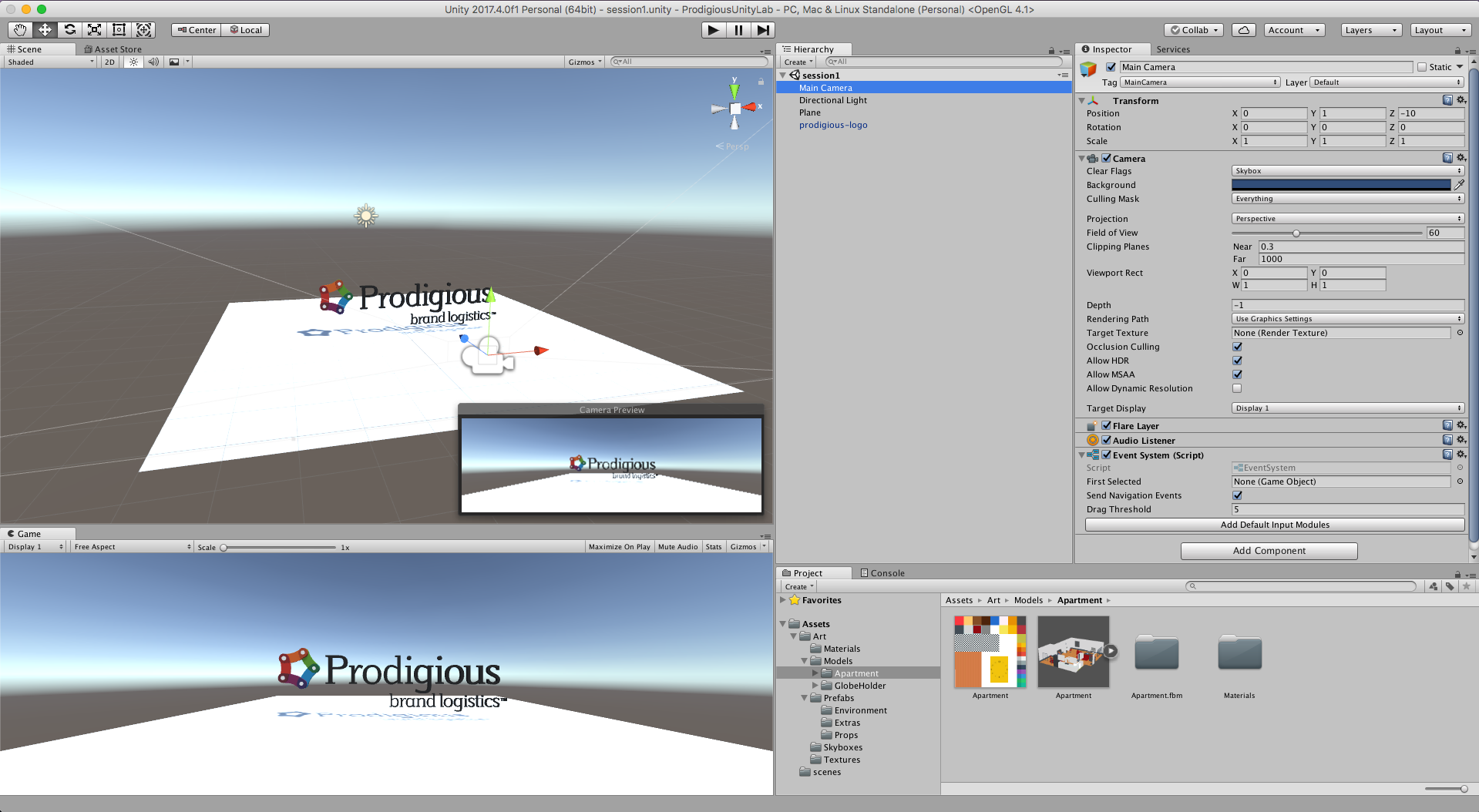1479x812 pixels.
Task: Uncheck Occlusion Culling
Action: coord(1237,347)
